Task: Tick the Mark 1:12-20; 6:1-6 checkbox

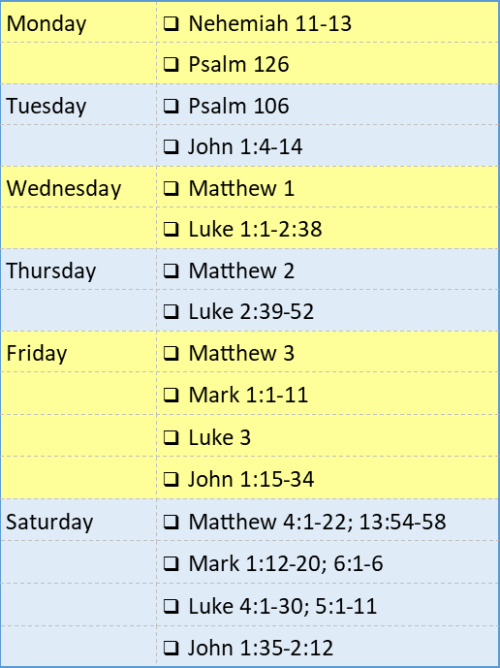Action: [x=171, y=563]
